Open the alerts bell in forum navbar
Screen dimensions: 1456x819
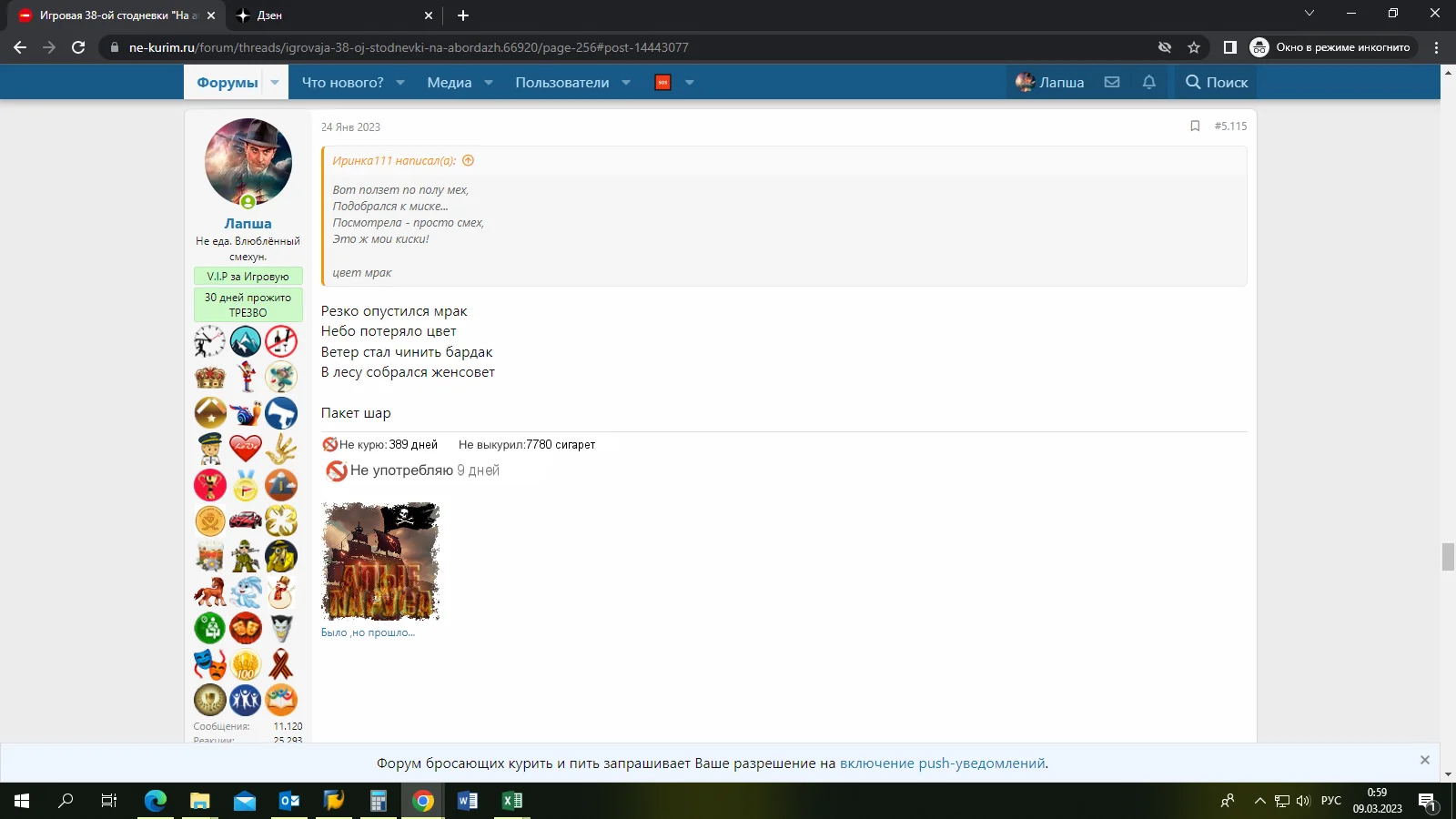[1149, 82]
